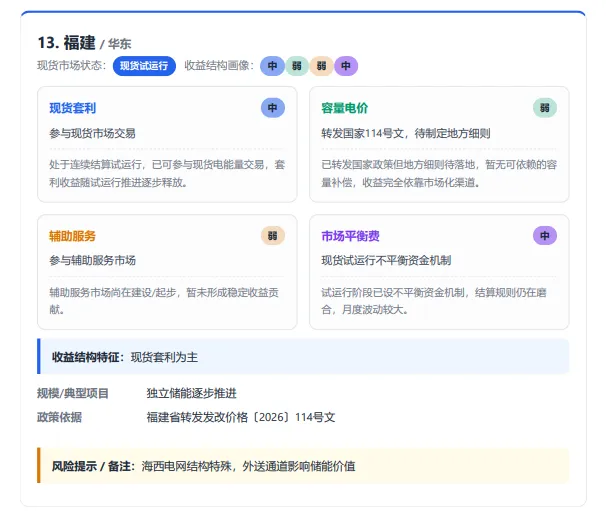This screenshot has width=606, height=511.
Task: Click the green 弱 badge on 容量电价 card
Action: (545, 107)
